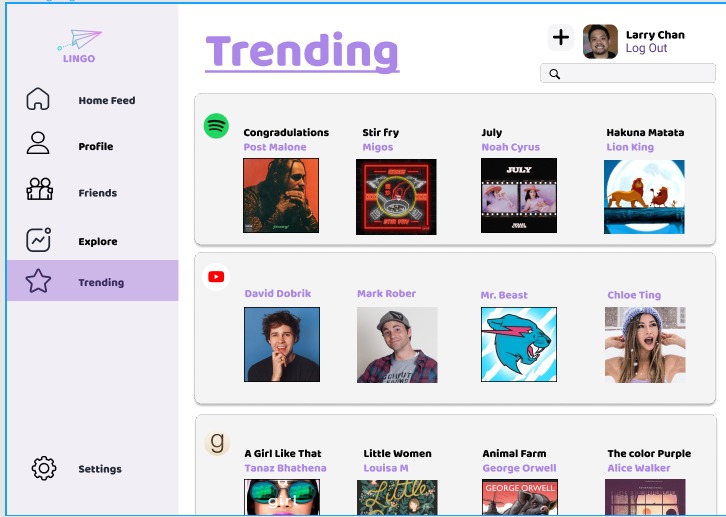The width and height of the screenshot is (726, 517).
Task: Open Friends in the sidebar
Action: point(98,193)
